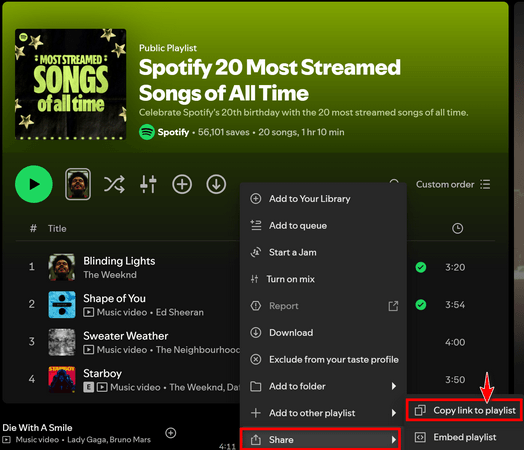Click the 3:54 duration of Shape of You
This screenshot has height=450, width=524.
(455, 305)
